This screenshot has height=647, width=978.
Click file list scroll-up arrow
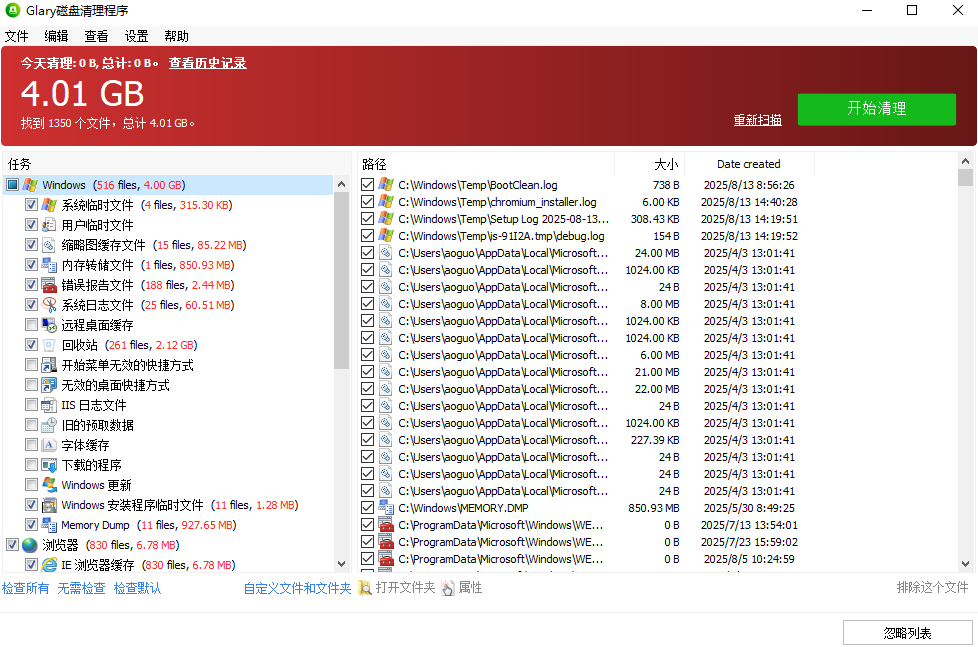[966, 161]
